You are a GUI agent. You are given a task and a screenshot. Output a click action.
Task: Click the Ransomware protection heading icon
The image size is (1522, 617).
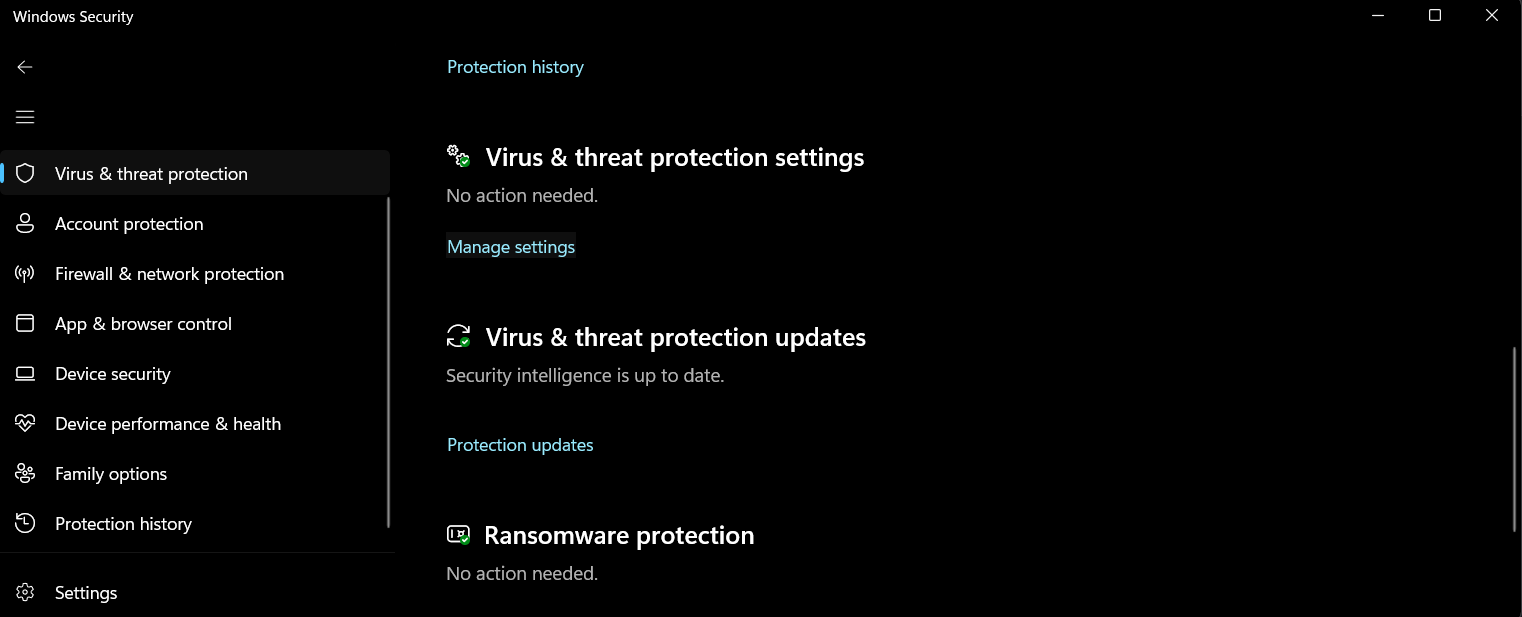point(458,535)
